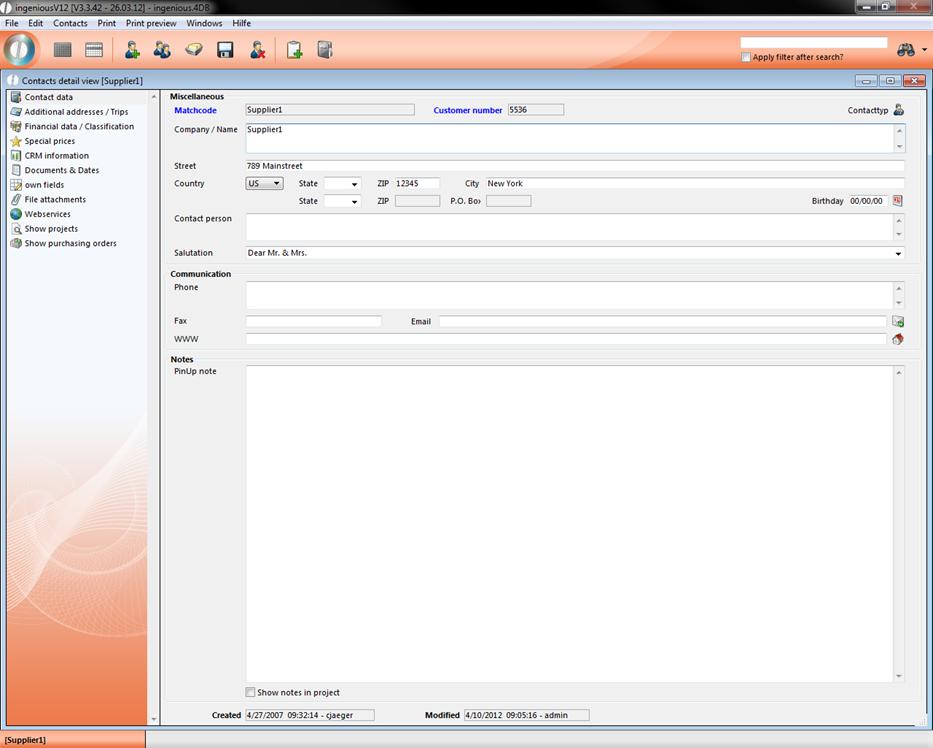933x748 pixels.
Task: Enable 'Apply filter after search?' checkbox
Action: [746, 58]
